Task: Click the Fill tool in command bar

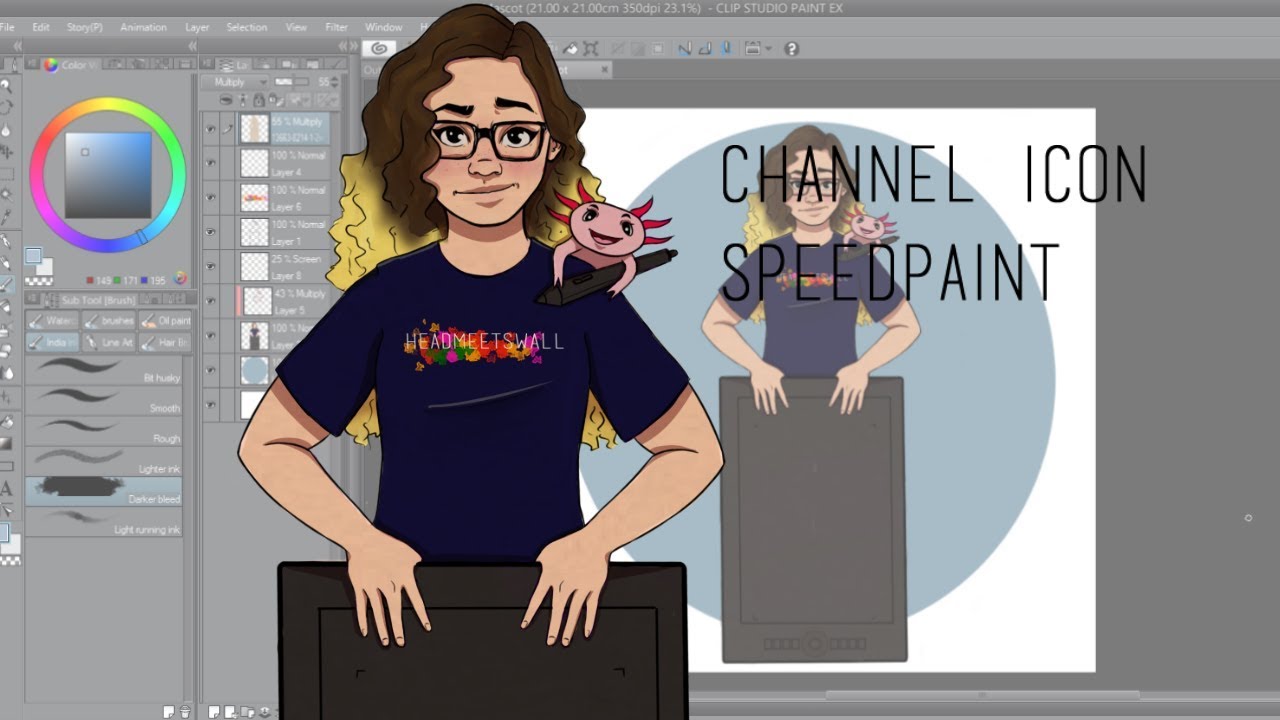Action: (x=571, y=48)
